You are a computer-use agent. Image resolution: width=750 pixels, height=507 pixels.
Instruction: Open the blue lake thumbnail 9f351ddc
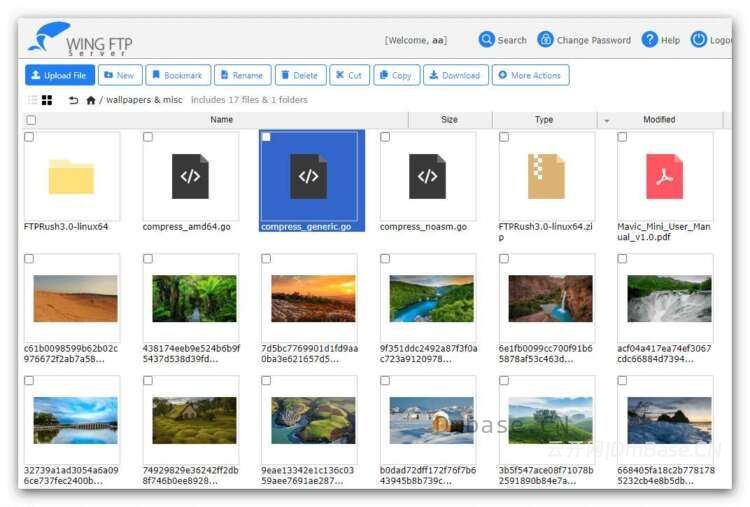[x=431, y=298]
